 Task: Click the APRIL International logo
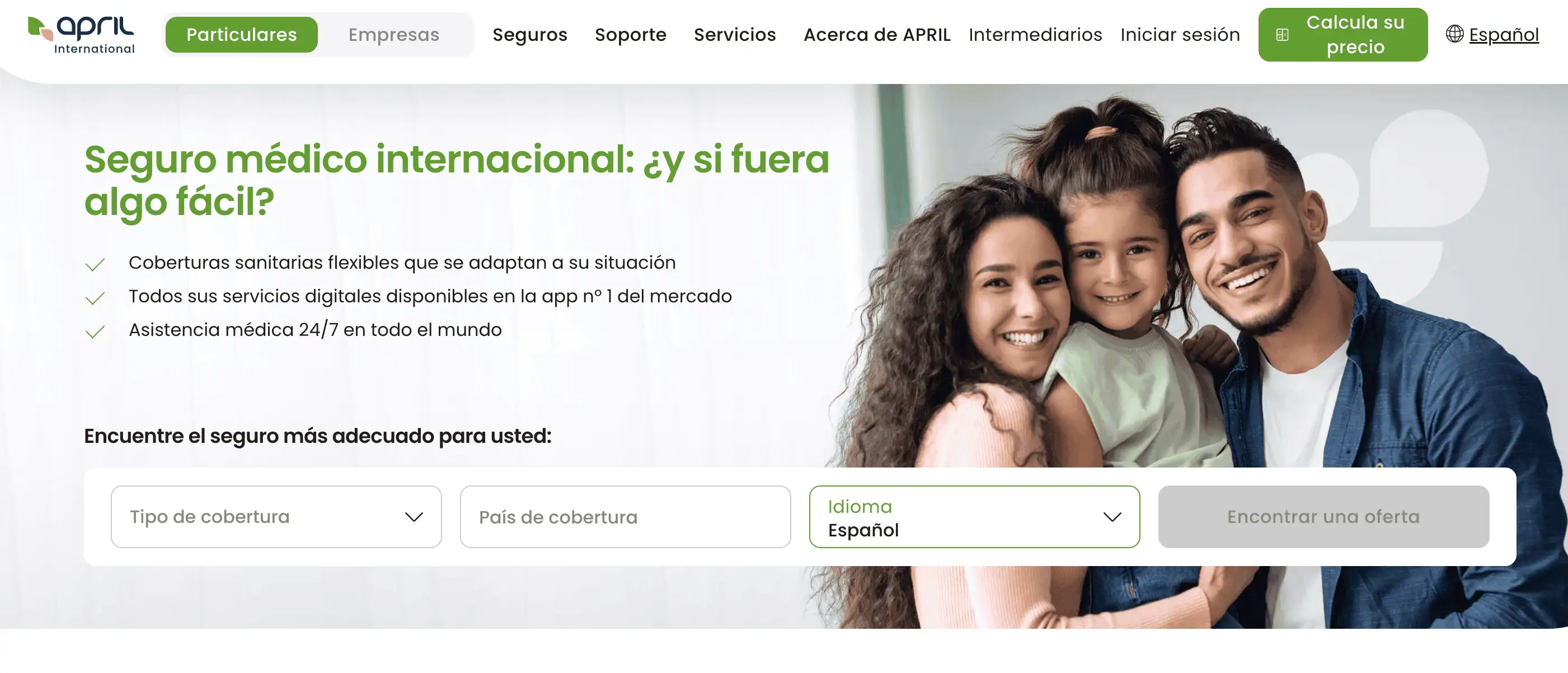click(81, 35)
